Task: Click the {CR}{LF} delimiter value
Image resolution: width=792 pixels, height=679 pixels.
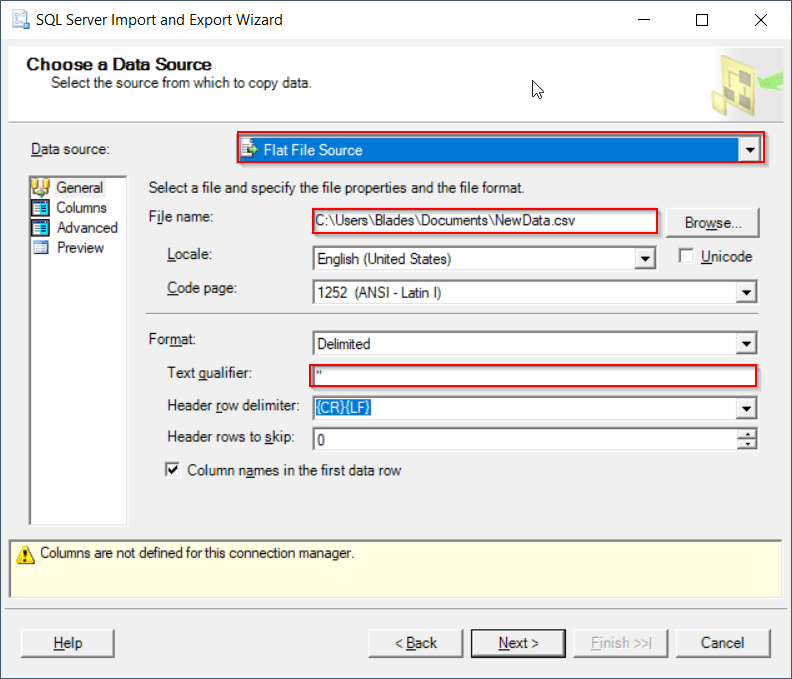Action: tap(343, 407)
